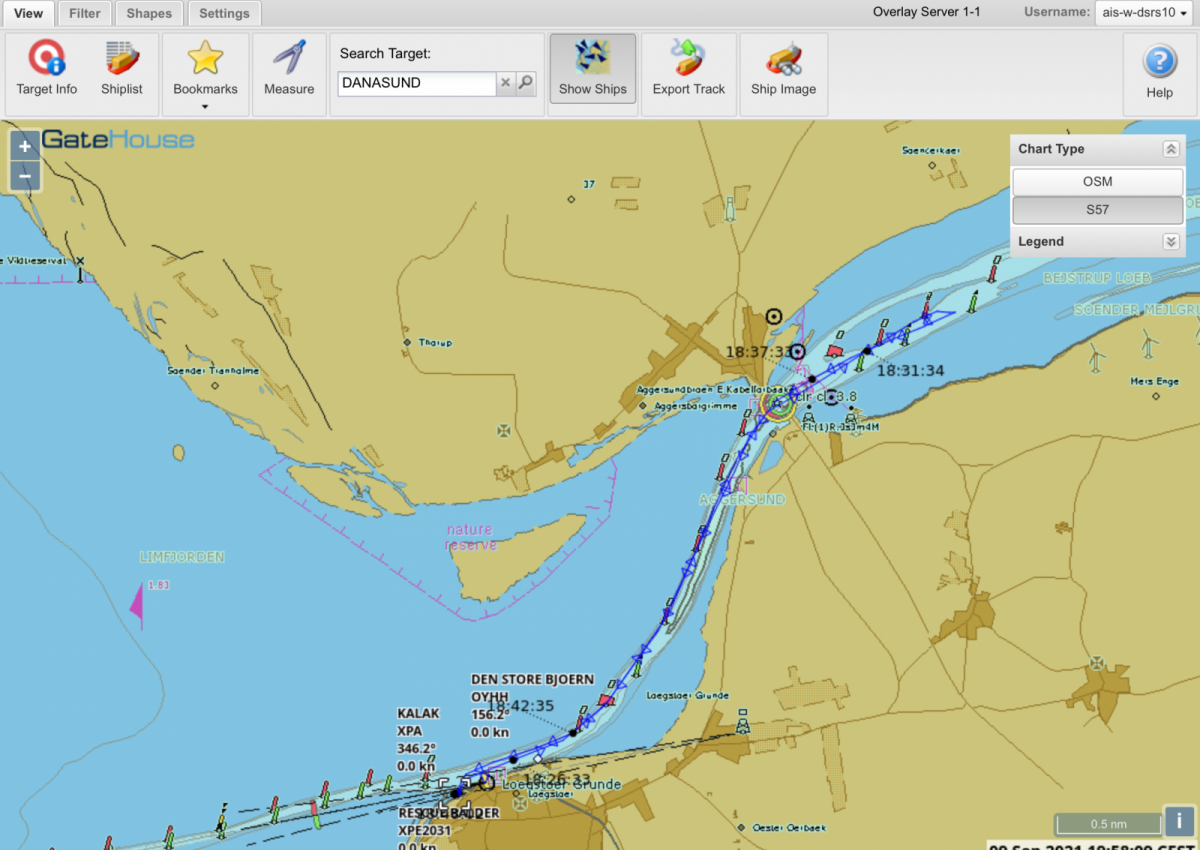Switch chart type to OSM
Viewport: 1200px width, 850px height.
pos(1097,182)
